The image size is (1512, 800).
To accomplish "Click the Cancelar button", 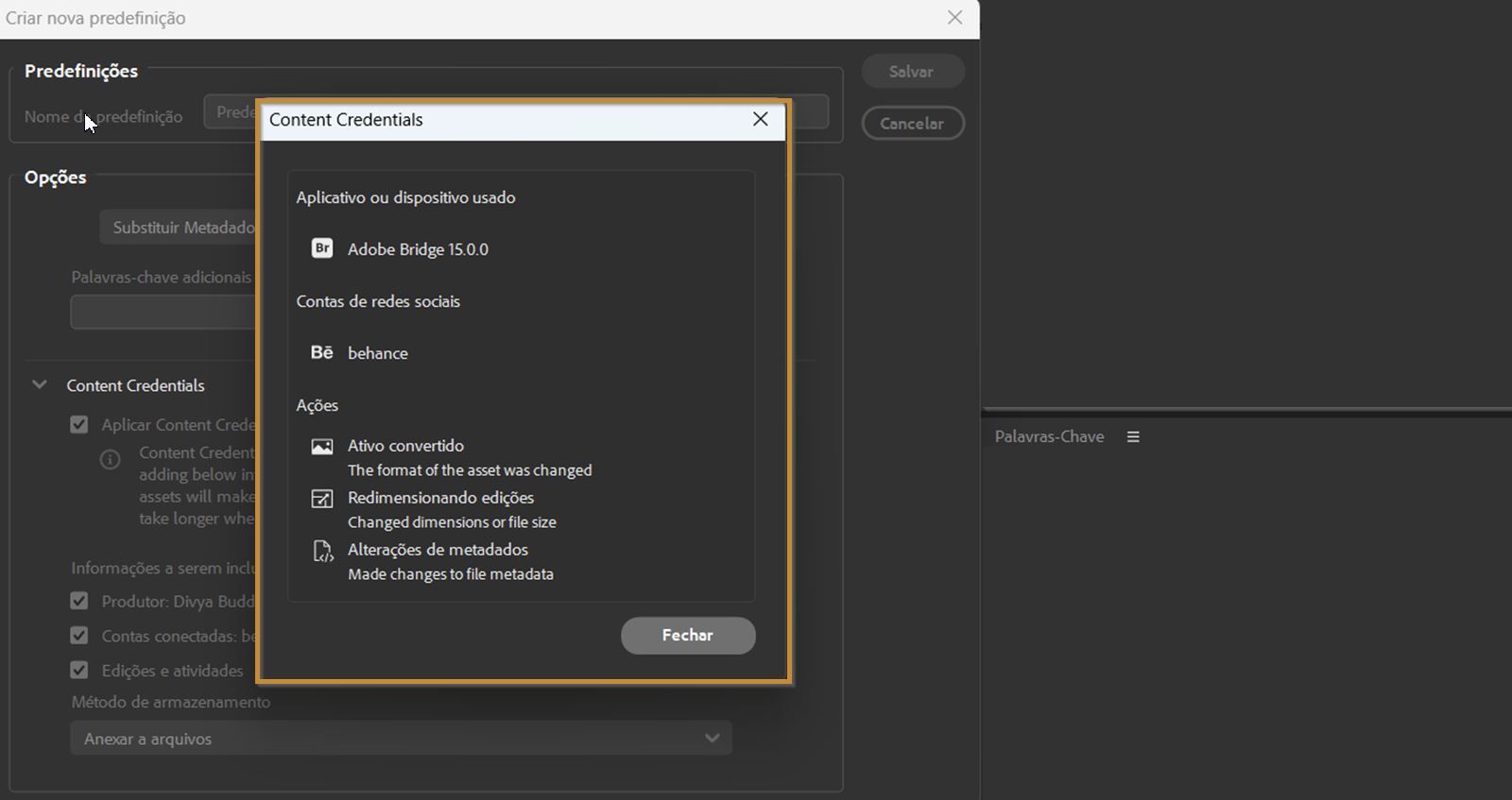I will [912, 123].
